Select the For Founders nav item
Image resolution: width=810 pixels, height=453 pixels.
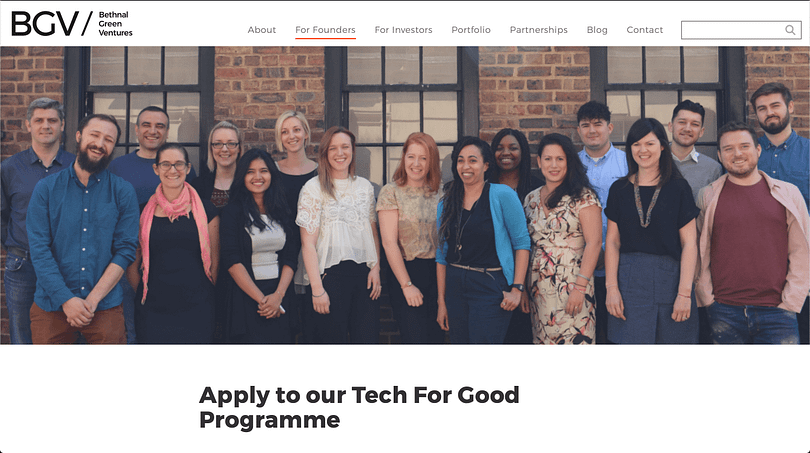325,30
